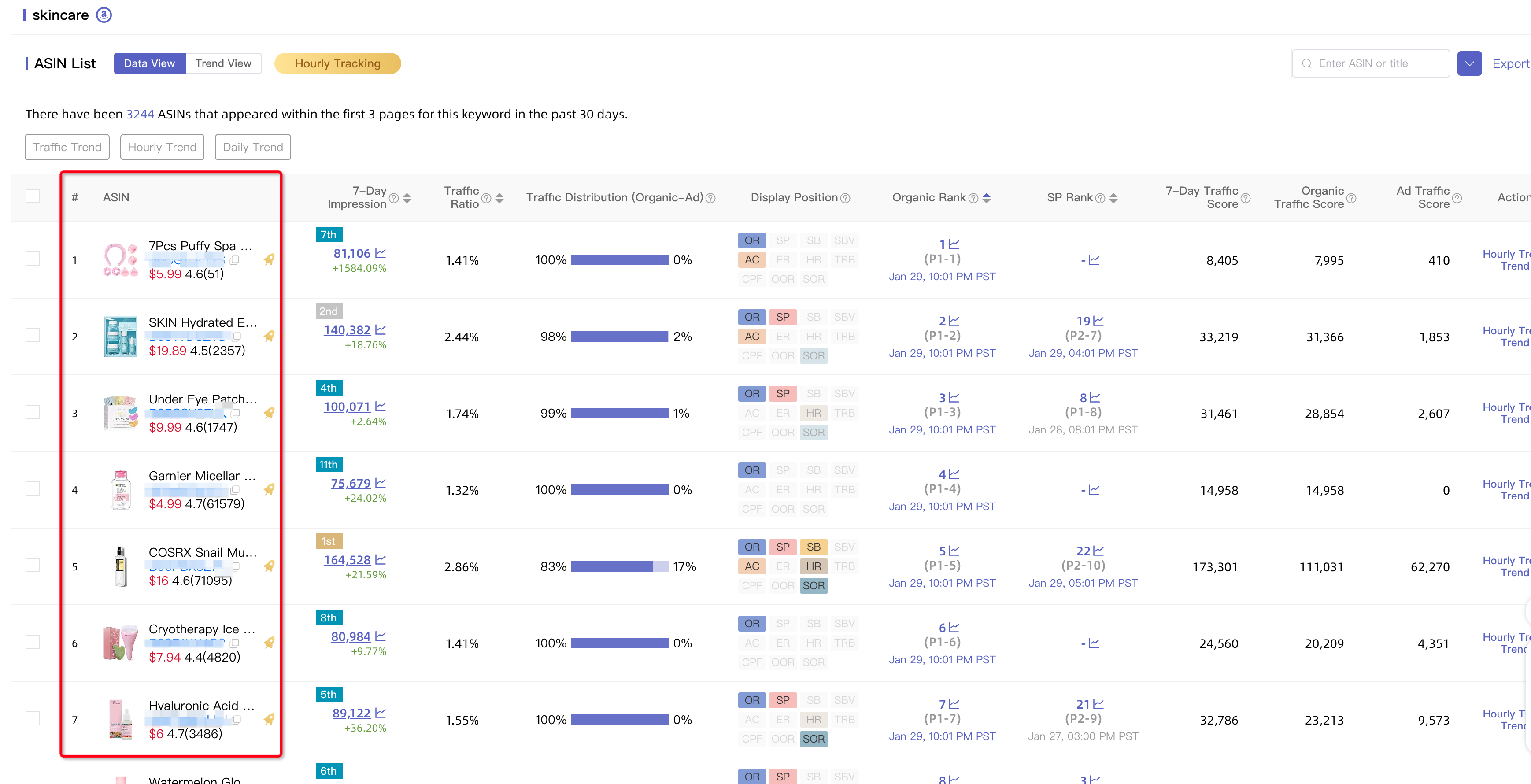Screen dimensions: 1531x784
Task: Toggle the select-all checkbox in table header
Action: tap(33, 196)
